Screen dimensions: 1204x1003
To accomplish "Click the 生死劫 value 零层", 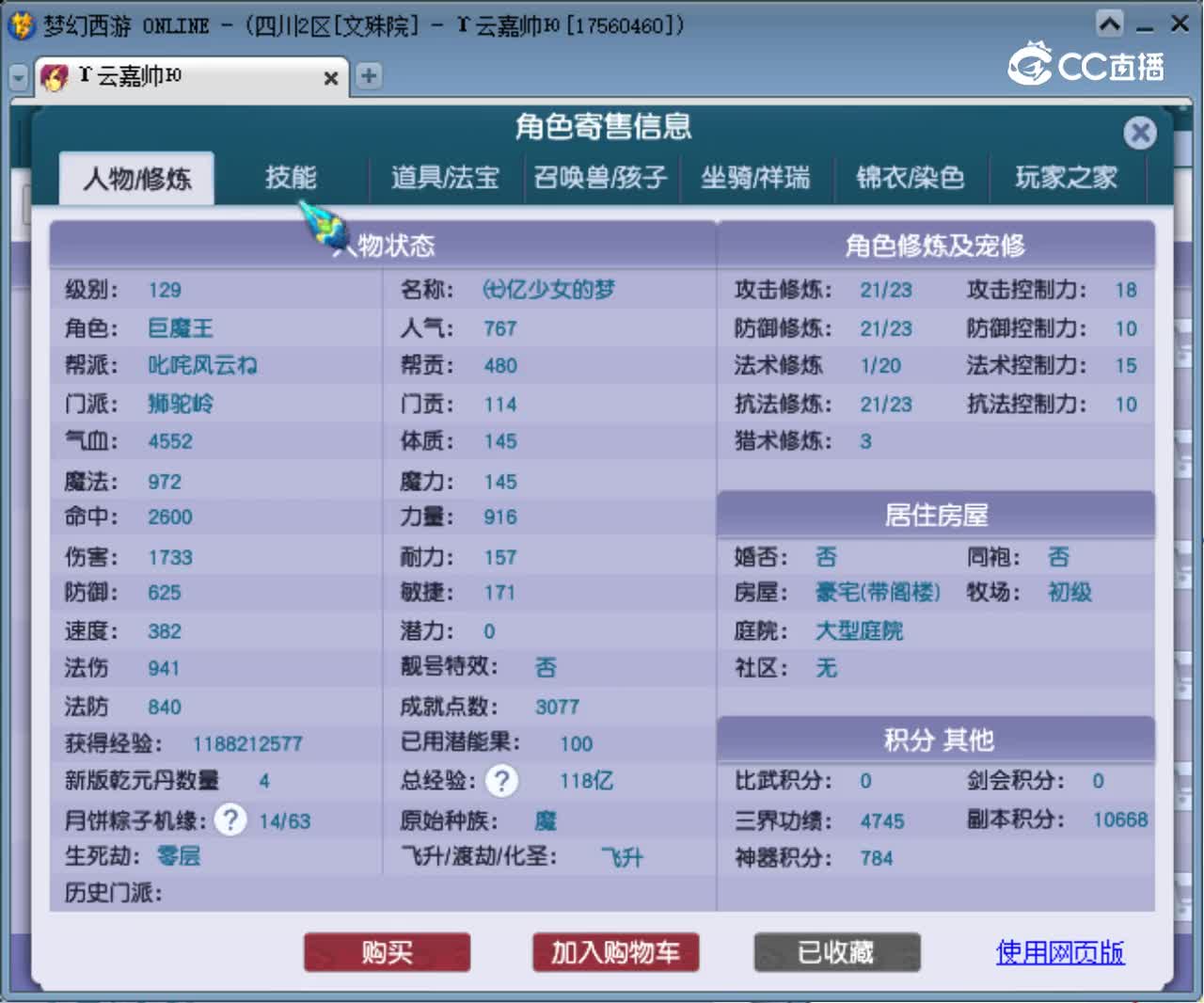I will point(179,856).
